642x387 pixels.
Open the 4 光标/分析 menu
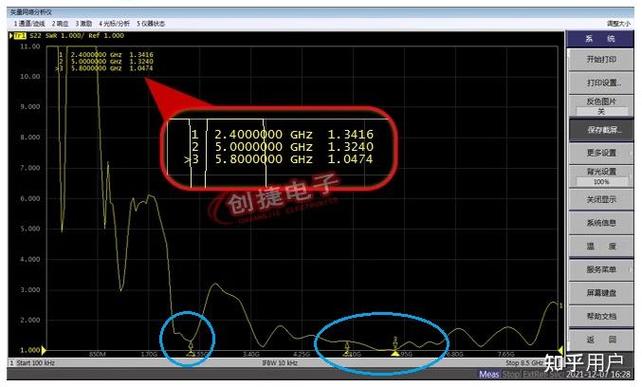point(114,24)
